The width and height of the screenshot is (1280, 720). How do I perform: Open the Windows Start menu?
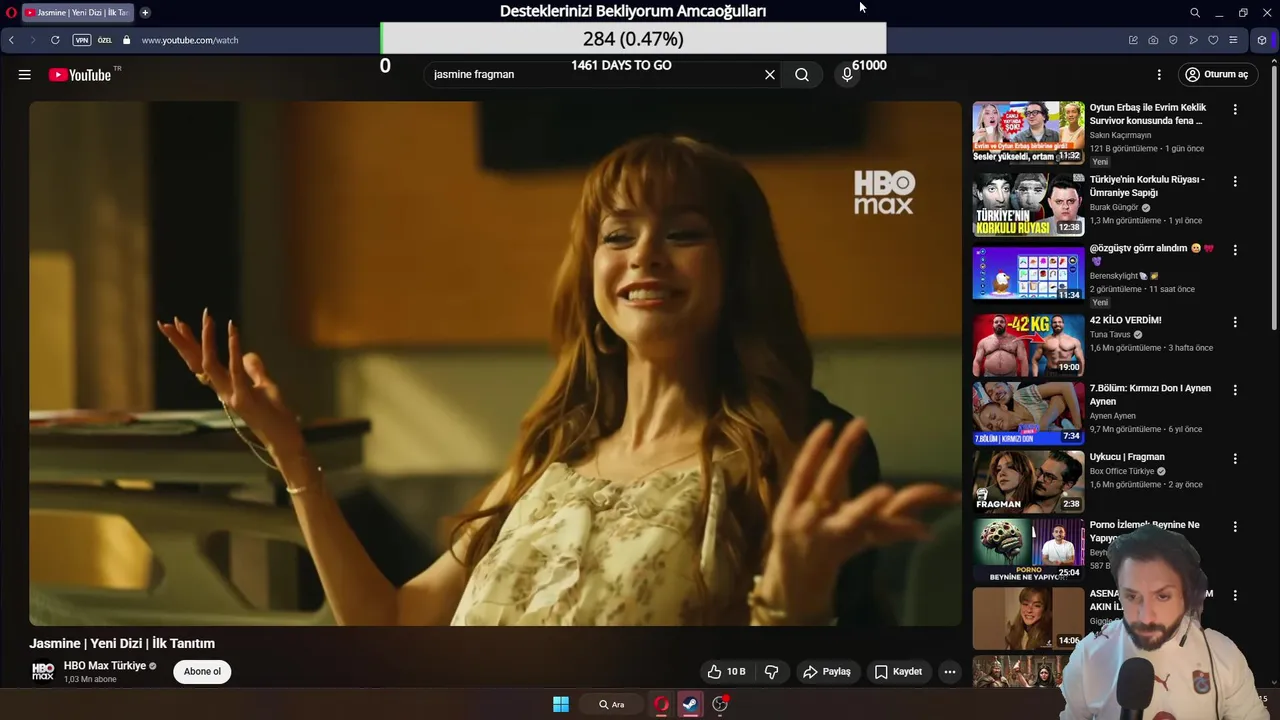[561, 704]
